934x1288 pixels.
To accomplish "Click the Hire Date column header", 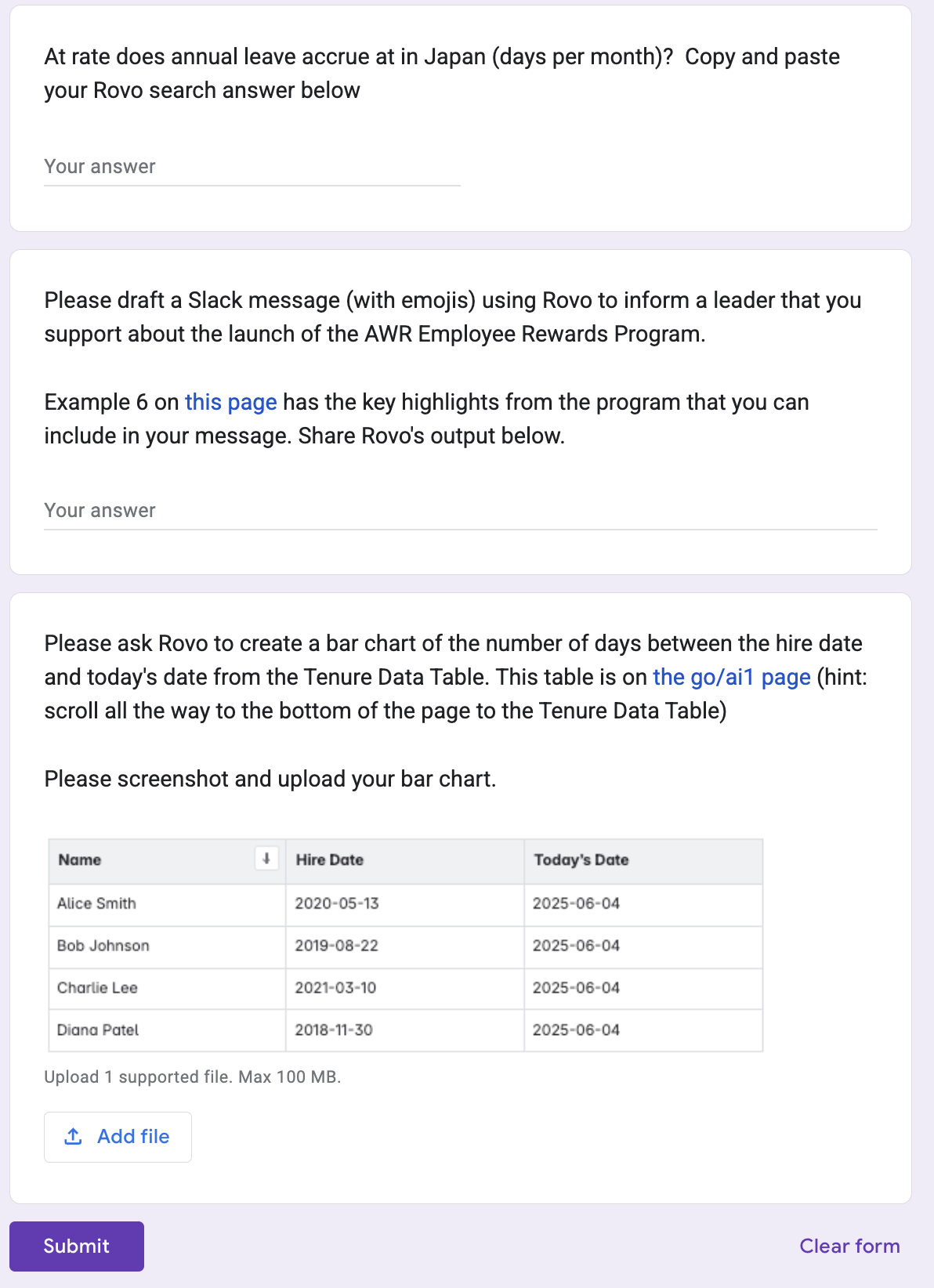I will [x=405, y=860].
